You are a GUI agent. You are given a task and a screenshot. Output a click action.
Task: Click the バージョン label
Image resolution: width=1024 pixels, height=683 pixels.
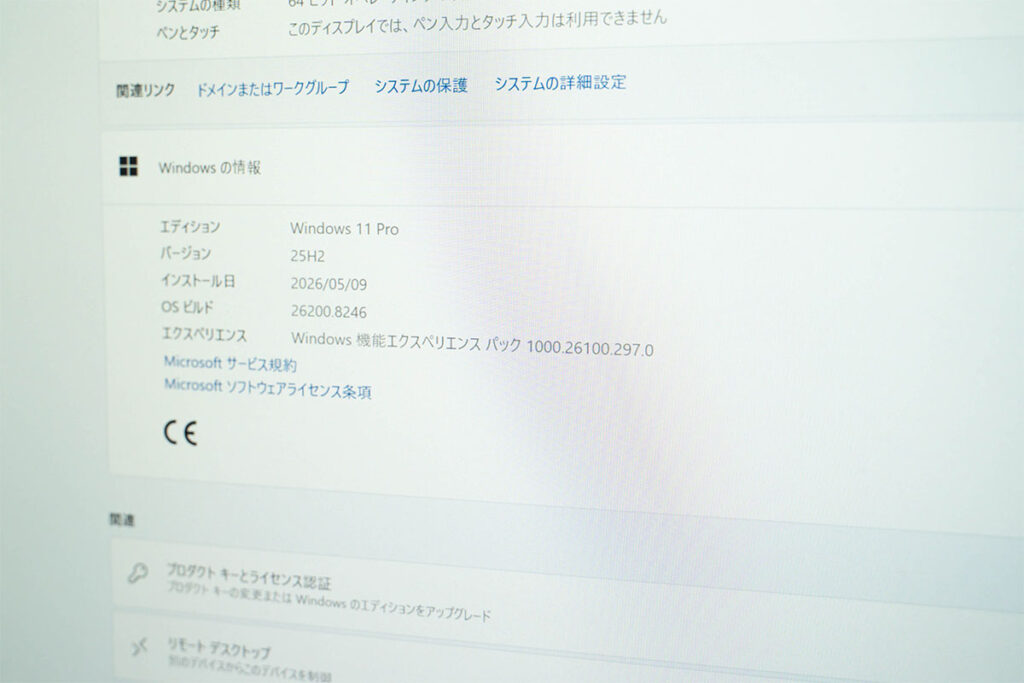(x=185, y=253)
